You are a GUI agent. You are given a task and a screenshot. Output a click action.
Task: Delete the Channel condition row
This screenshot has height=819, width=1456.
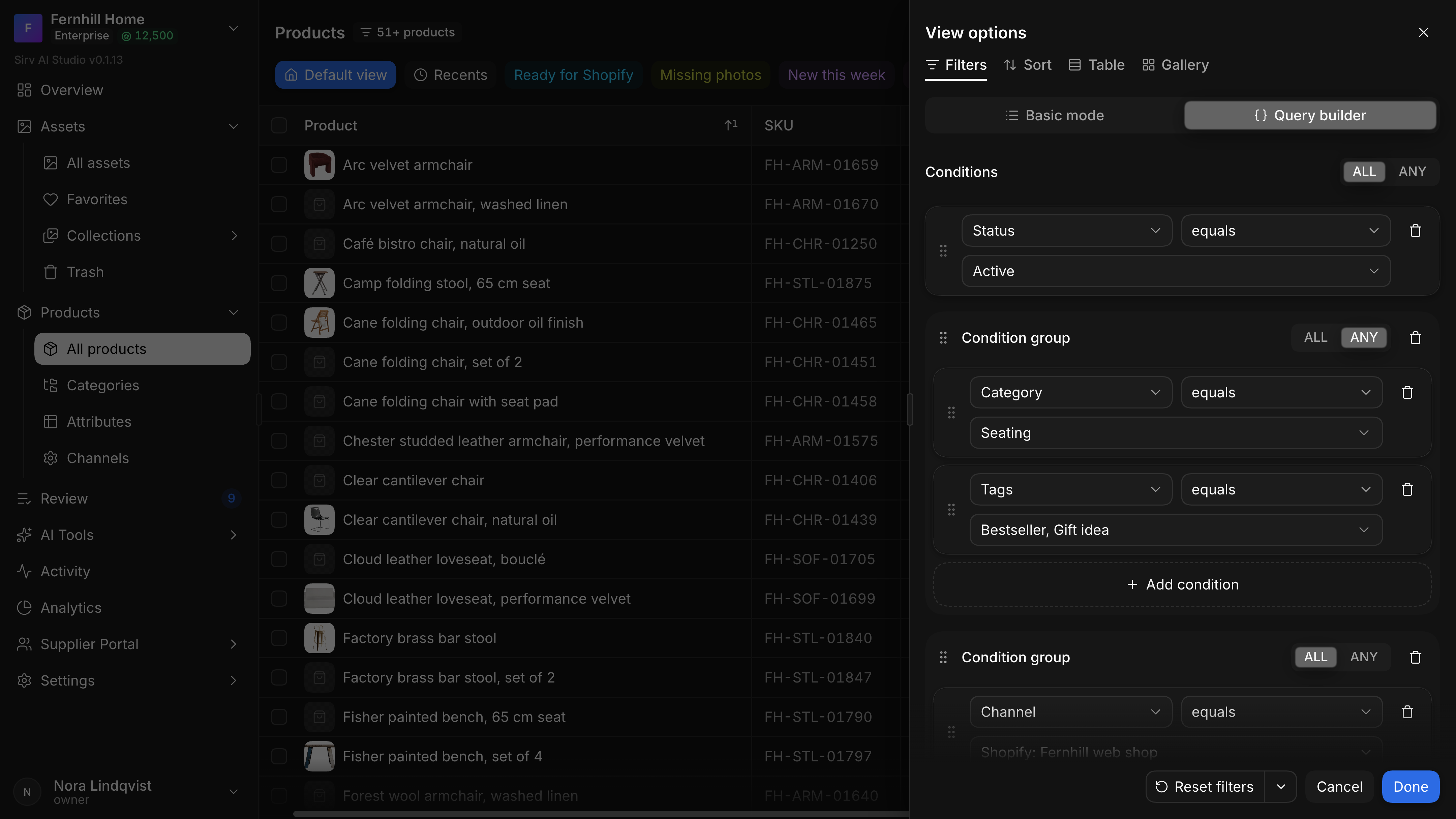(1407, 712)
